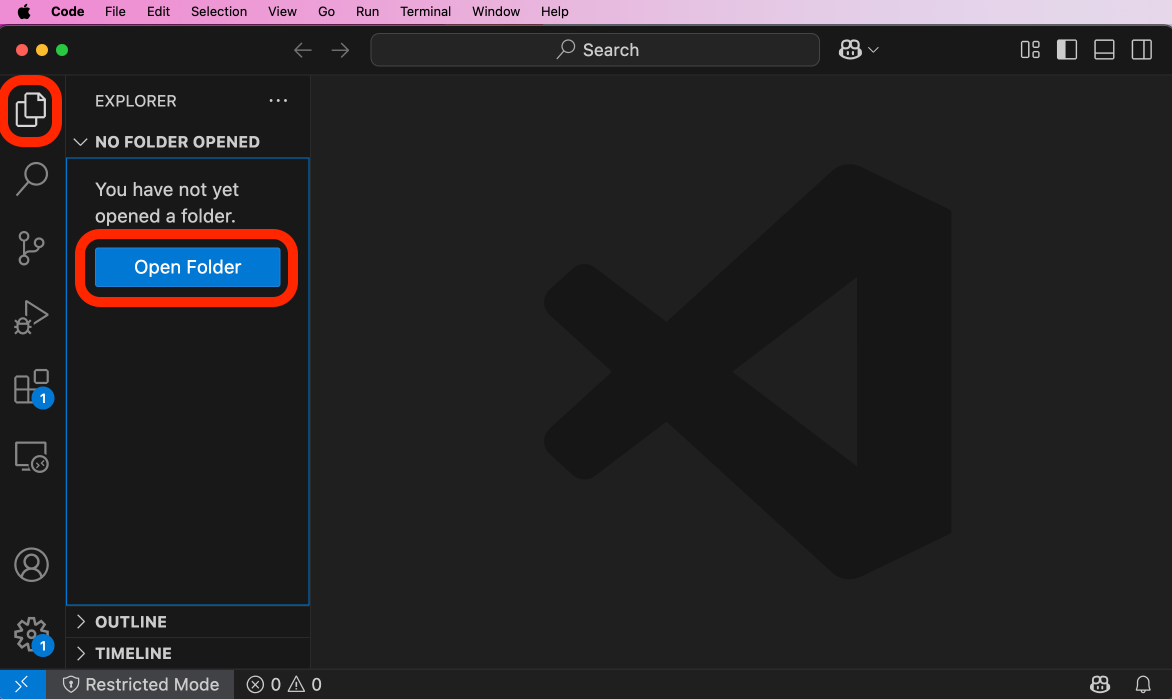Image resolution: width=1172 pixels, height=699 pixels.
Task: Open the Window menu
Action: (x=496, y=12)
